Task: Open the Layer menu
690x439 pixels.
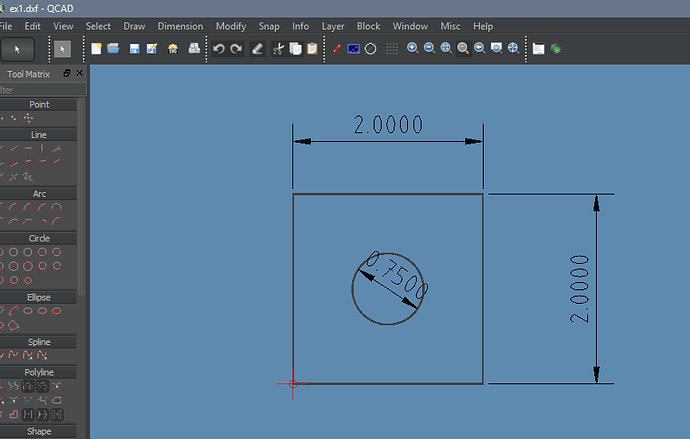Action: point(333,26)
